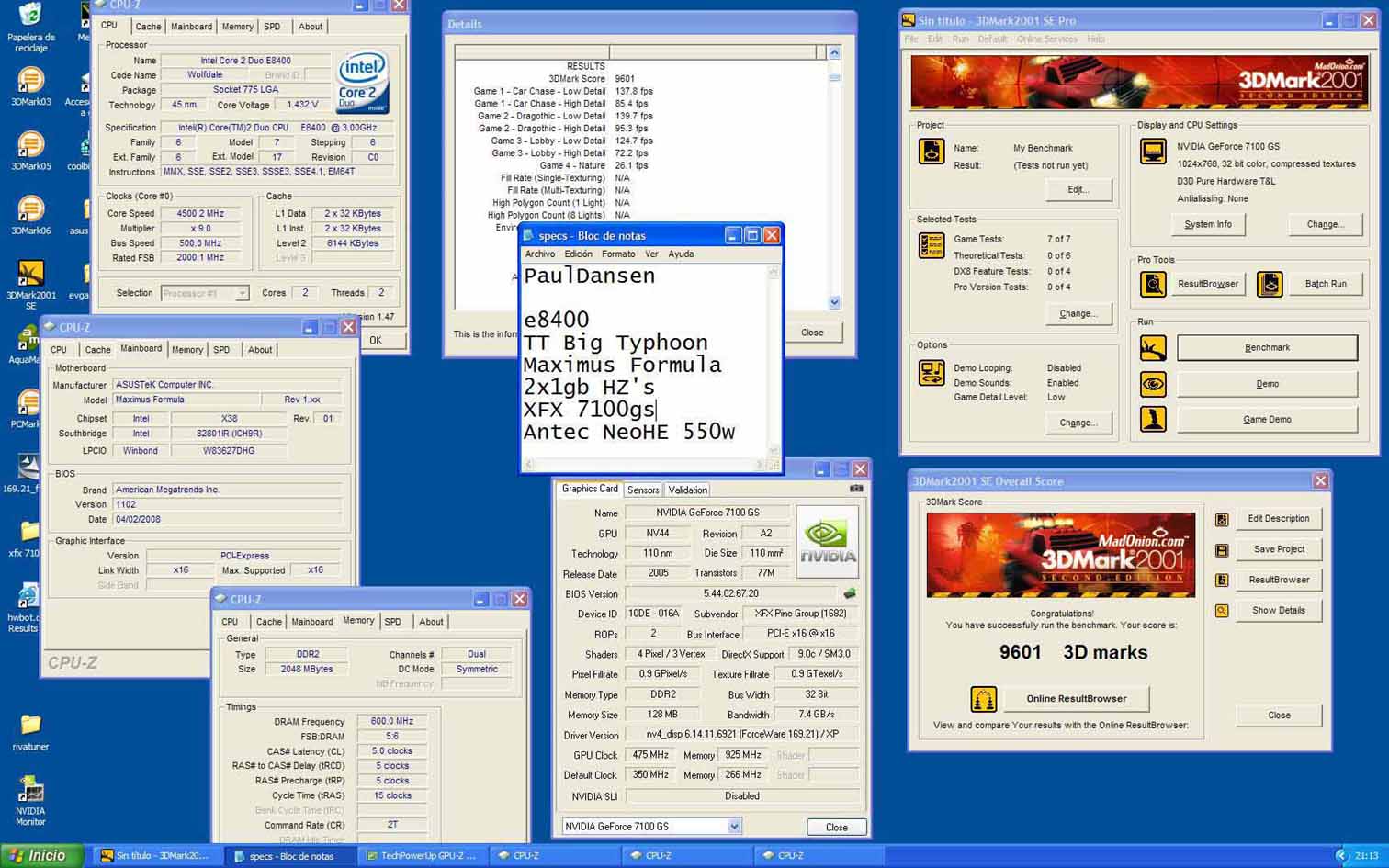Click the Driver Version field in GPU-Z

coord(741,735)
